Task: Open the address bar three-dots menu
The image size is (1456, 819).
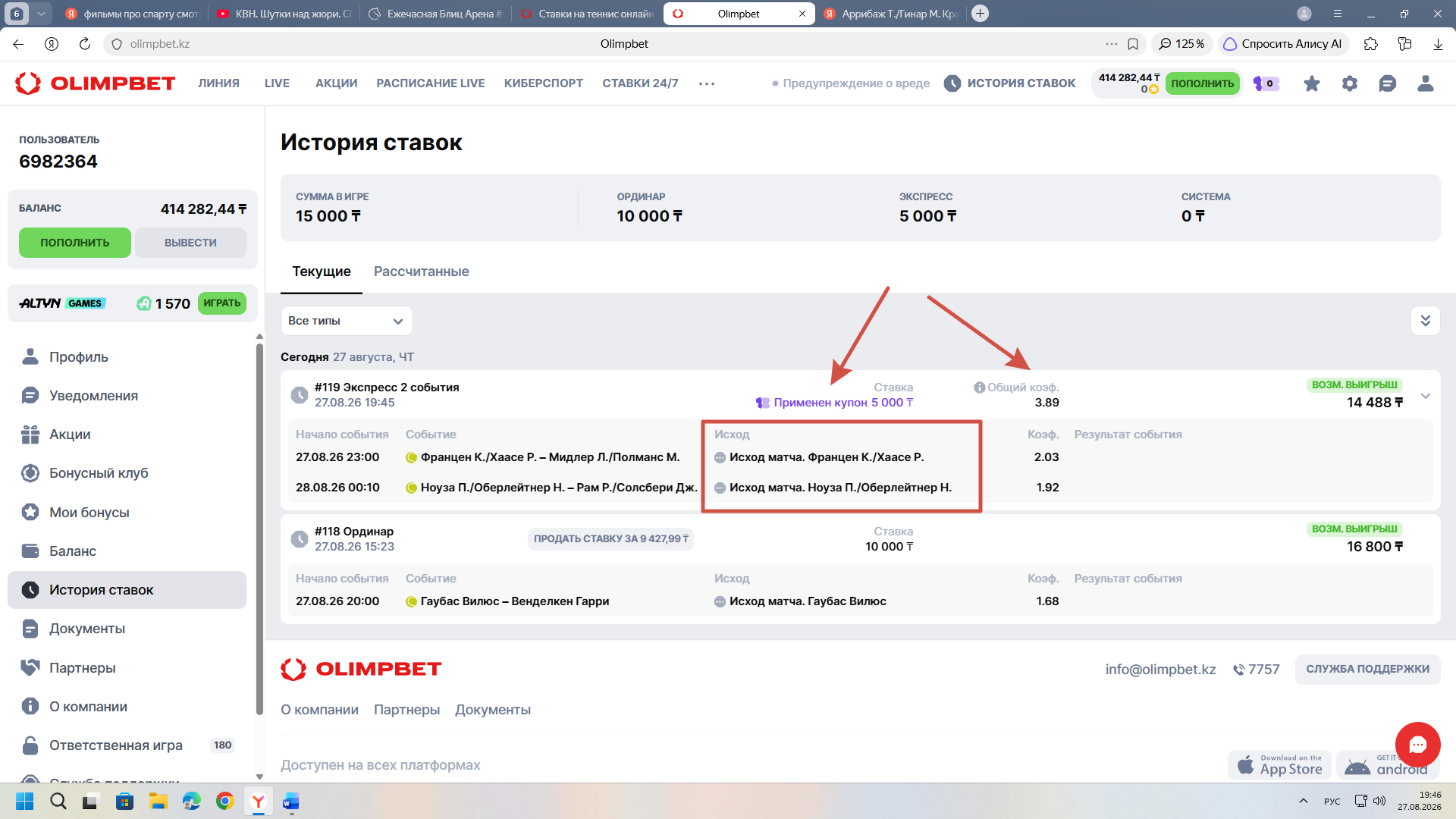Action: tap(1112, 44)
